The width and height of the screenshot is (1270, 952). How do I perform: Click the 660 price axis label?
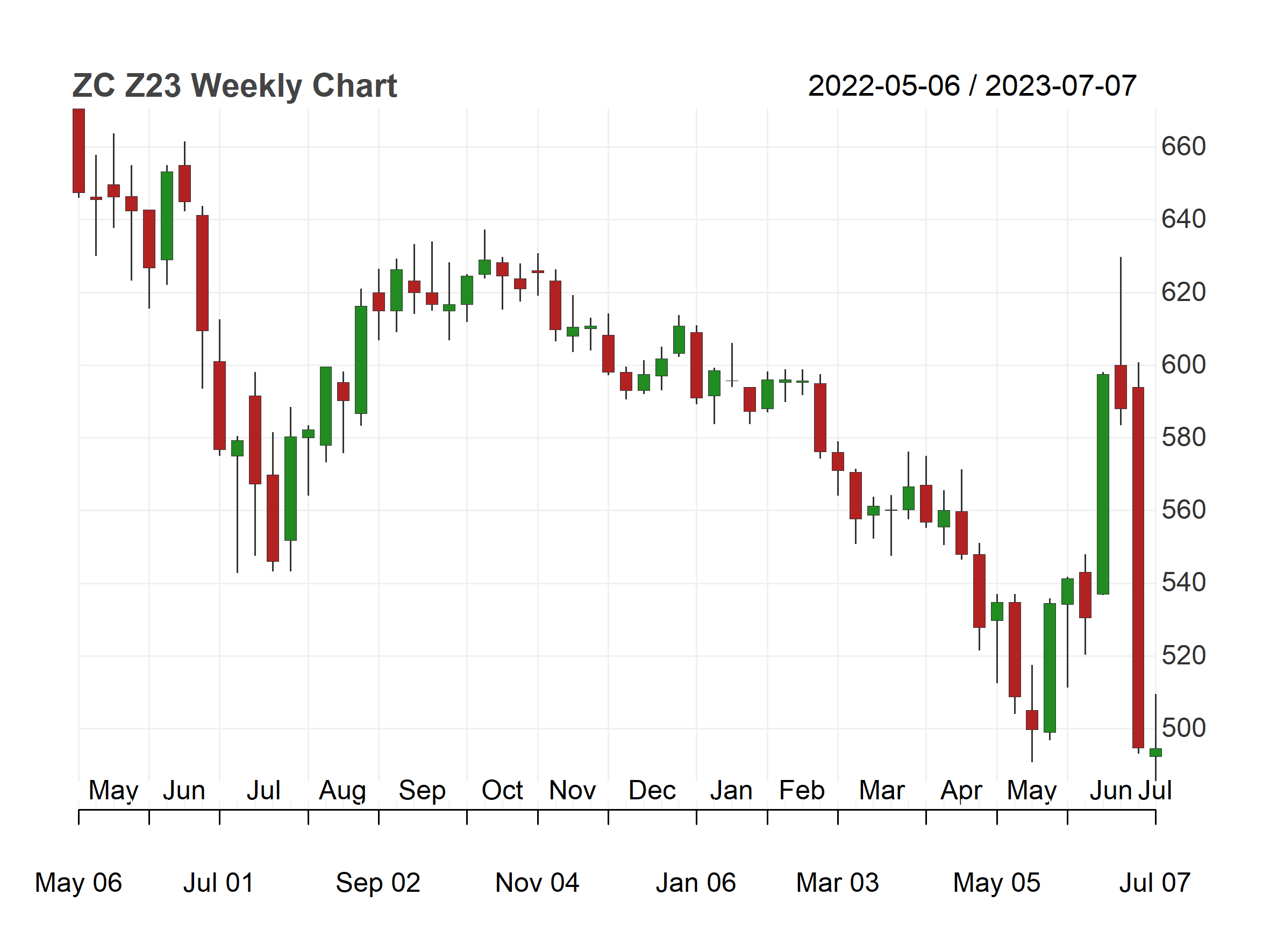pyautogui.click(x=1183, y=146)
